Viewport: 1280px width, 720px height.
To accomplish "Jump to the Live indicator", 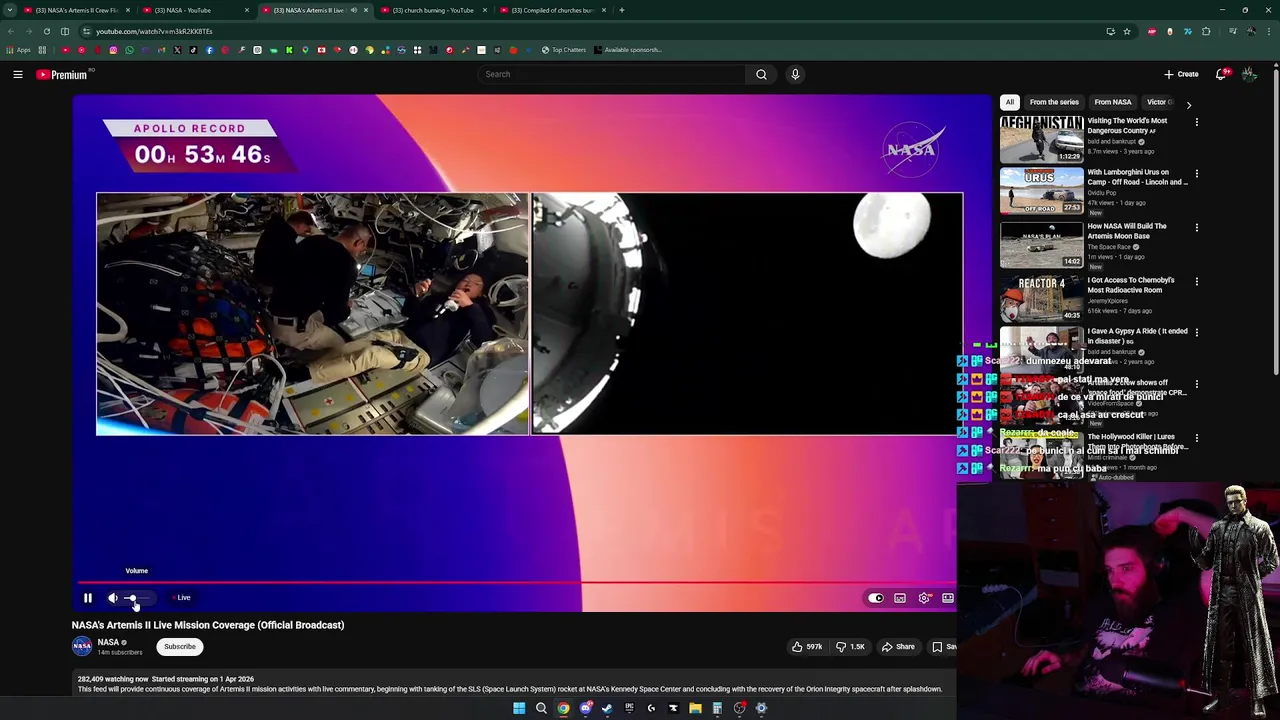I will click(183, 598).
